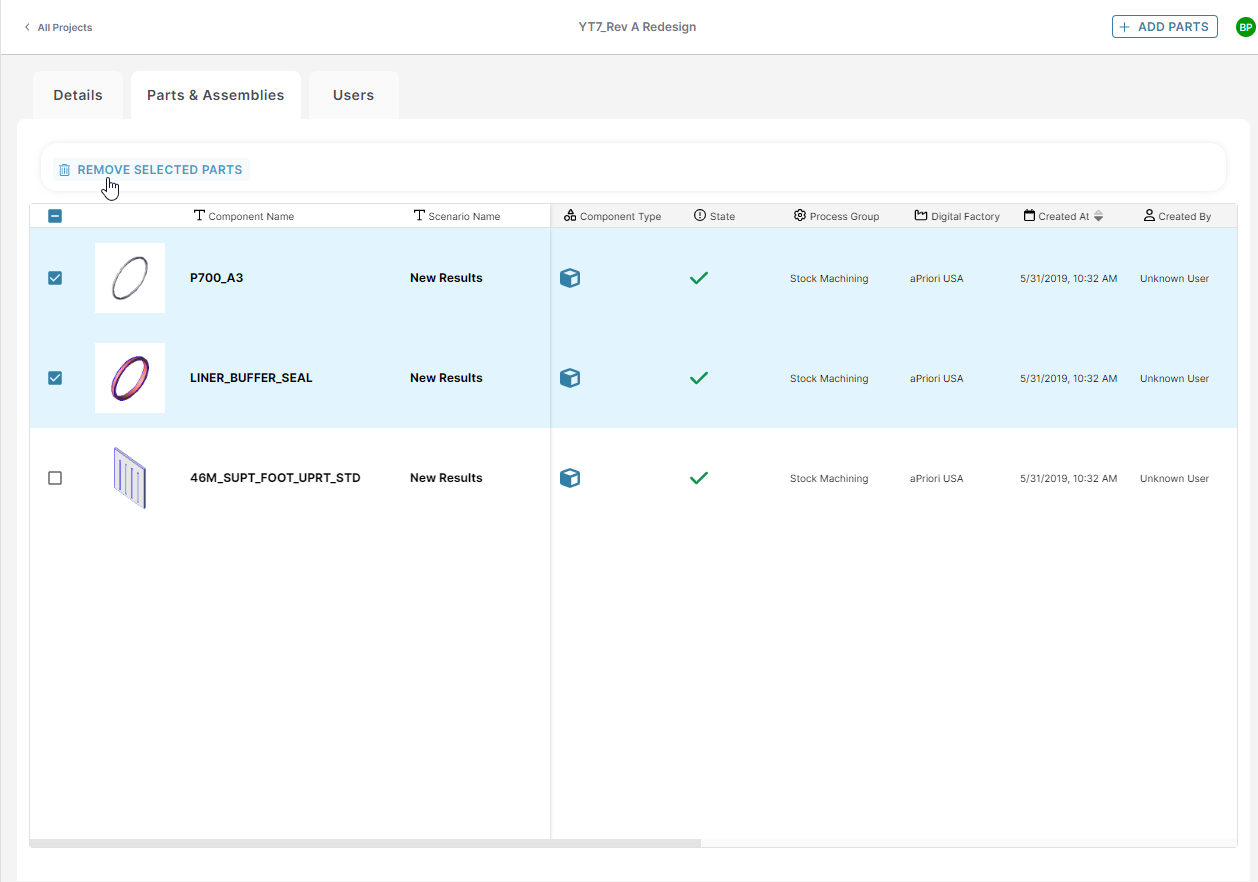The width and height of the screenshot is (1258, 882).
Task: Click the Process Group gear column header
Action: tap(836, 216)
